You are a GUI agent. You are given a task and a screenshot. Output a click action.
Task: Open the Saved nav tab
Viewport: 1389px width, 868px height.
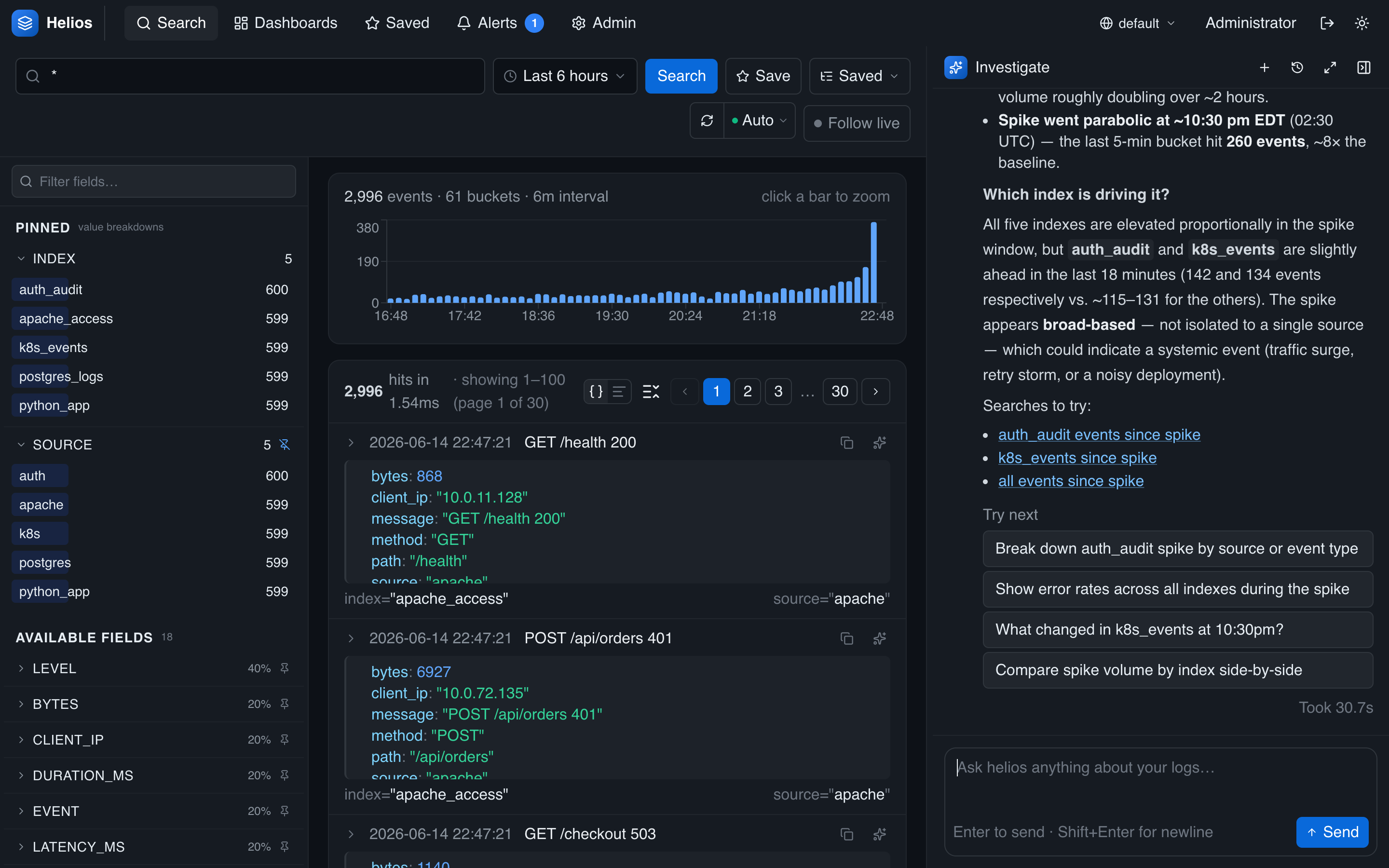[397, 23]
